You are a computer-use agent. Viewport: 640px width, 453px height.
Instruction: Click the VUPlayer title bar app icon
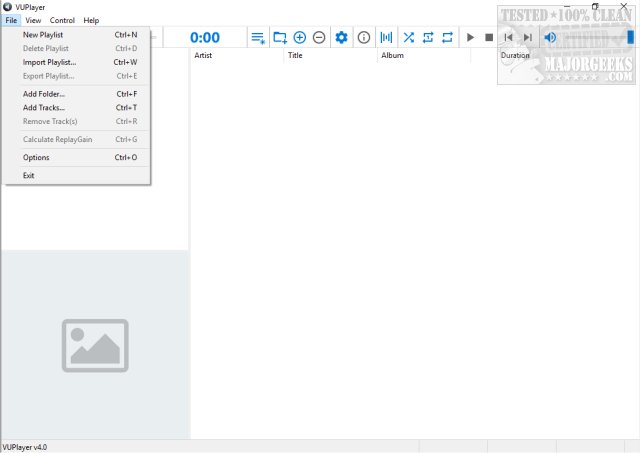(x=7, y=7)
